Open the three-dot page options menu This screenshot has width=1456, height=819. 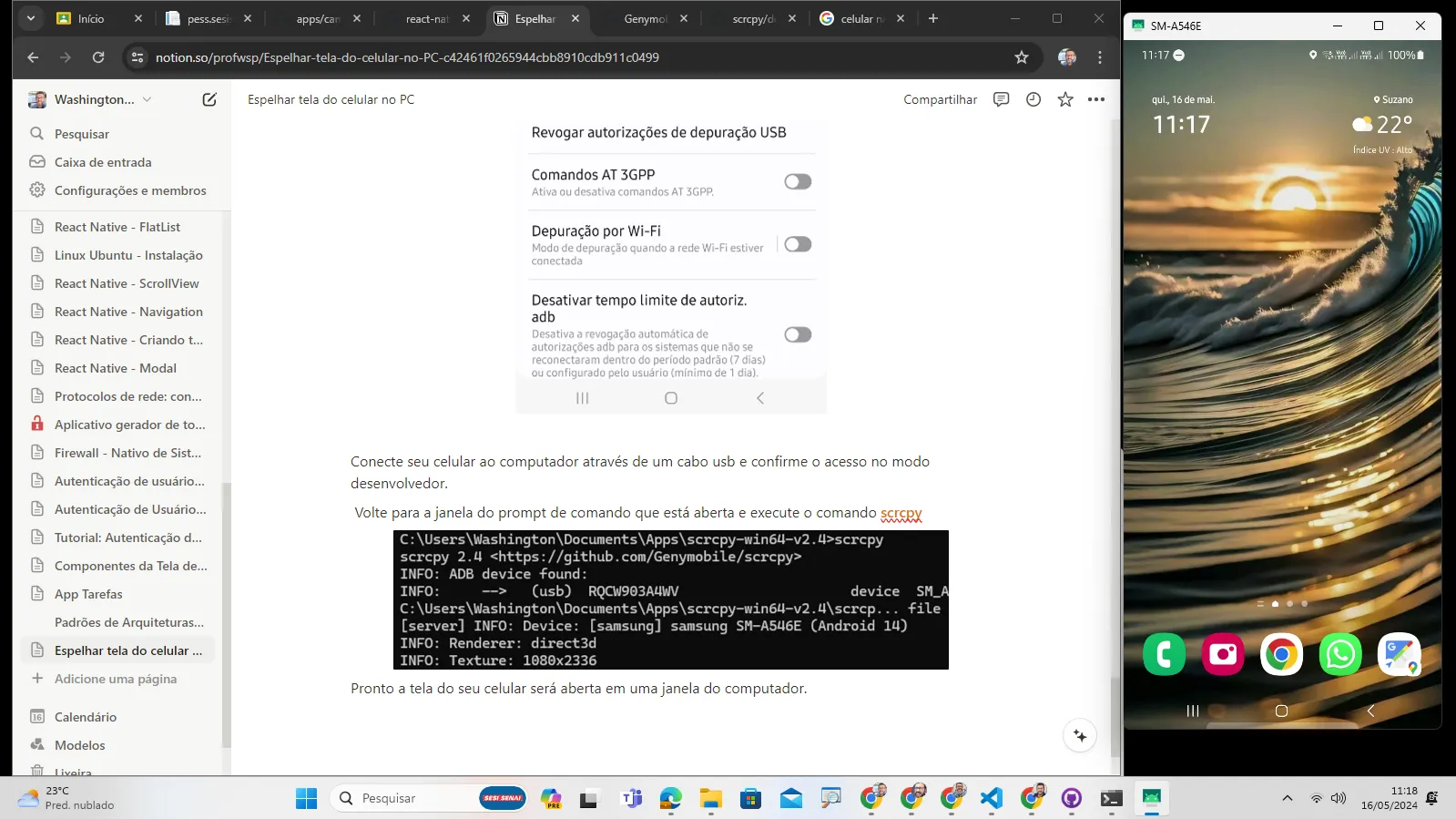pyautogui.click(x=1096, y=99)
